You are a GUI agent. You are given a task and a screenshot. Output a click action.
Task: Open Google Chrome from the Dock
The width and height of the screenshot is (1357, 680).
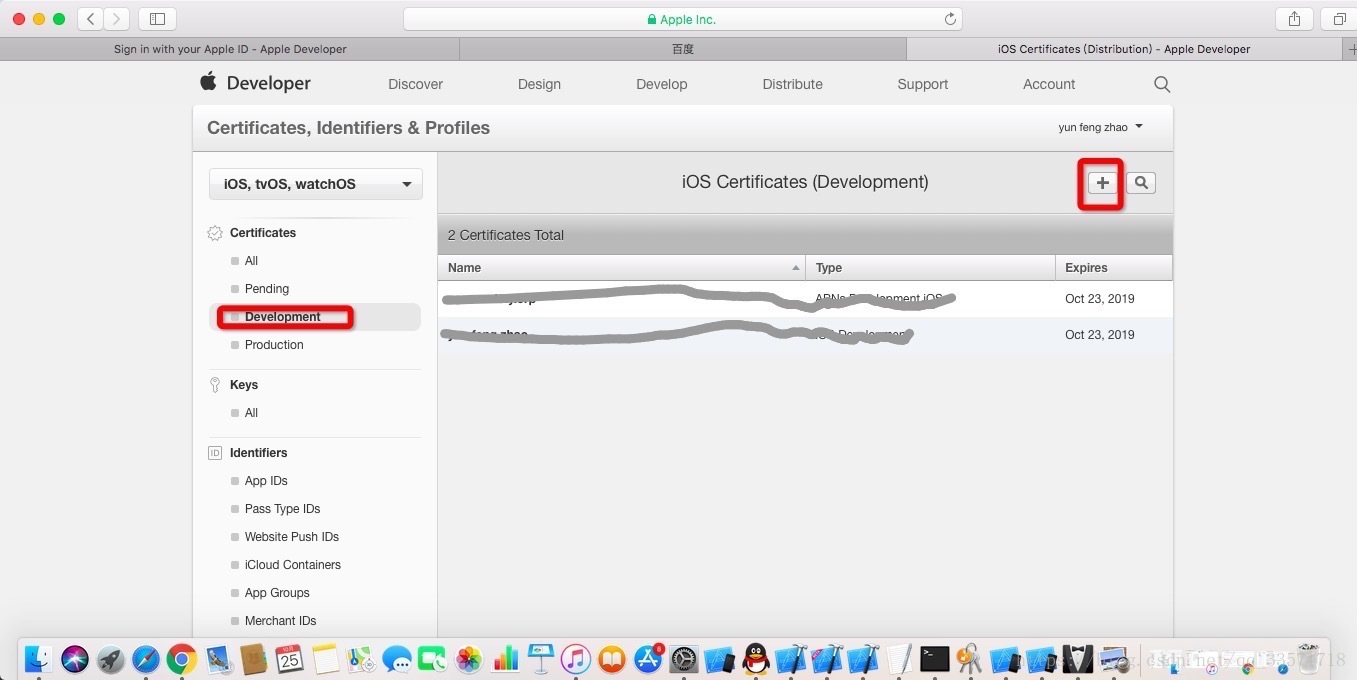coord(181,658)
